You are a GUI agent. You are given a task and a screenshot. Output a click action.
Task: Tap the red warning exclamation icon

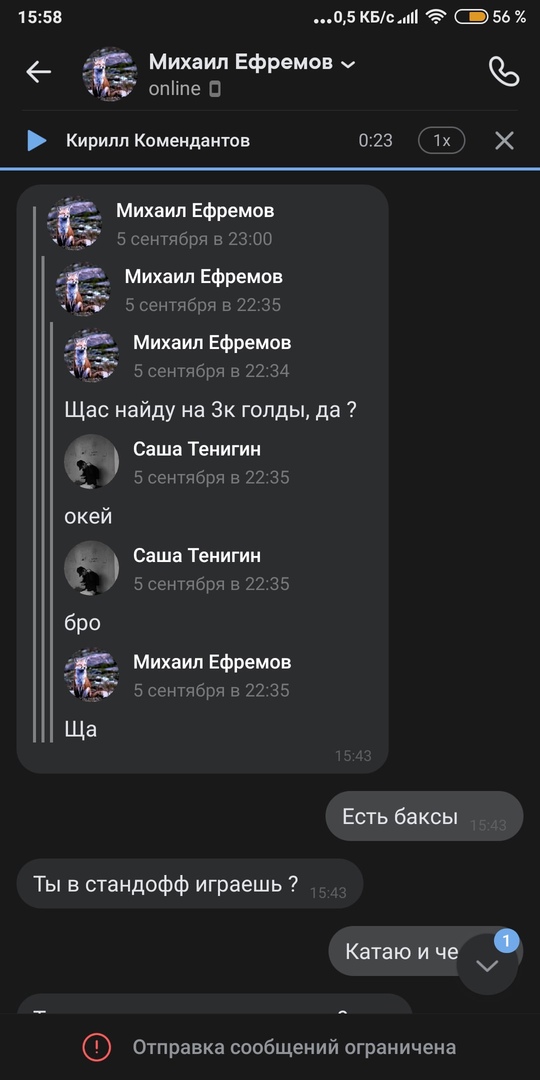pyautogui.click(x=96, y=1048)
